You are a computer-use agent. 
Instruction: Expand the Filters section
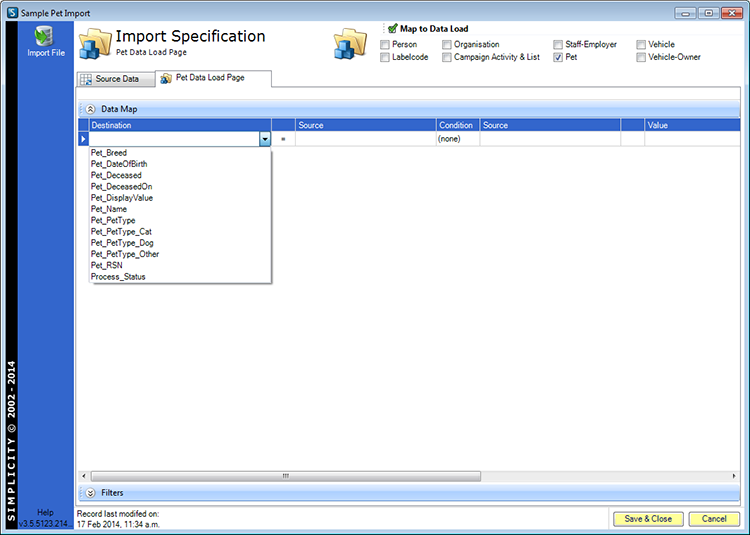pyautogui.click(x=90, y=493)
